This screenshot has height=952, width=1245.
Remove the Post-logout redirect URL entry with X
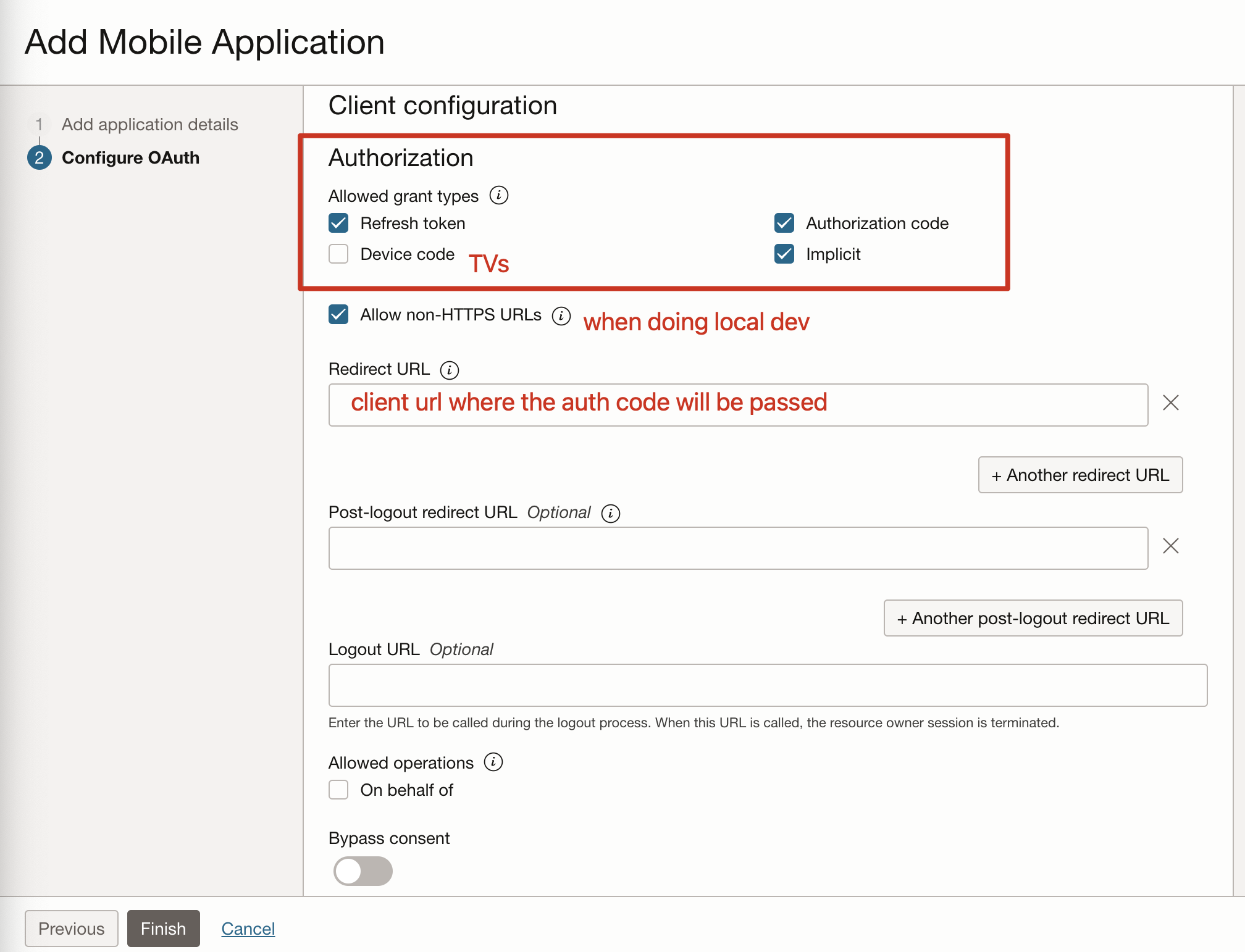click(x=1170, y=546)
